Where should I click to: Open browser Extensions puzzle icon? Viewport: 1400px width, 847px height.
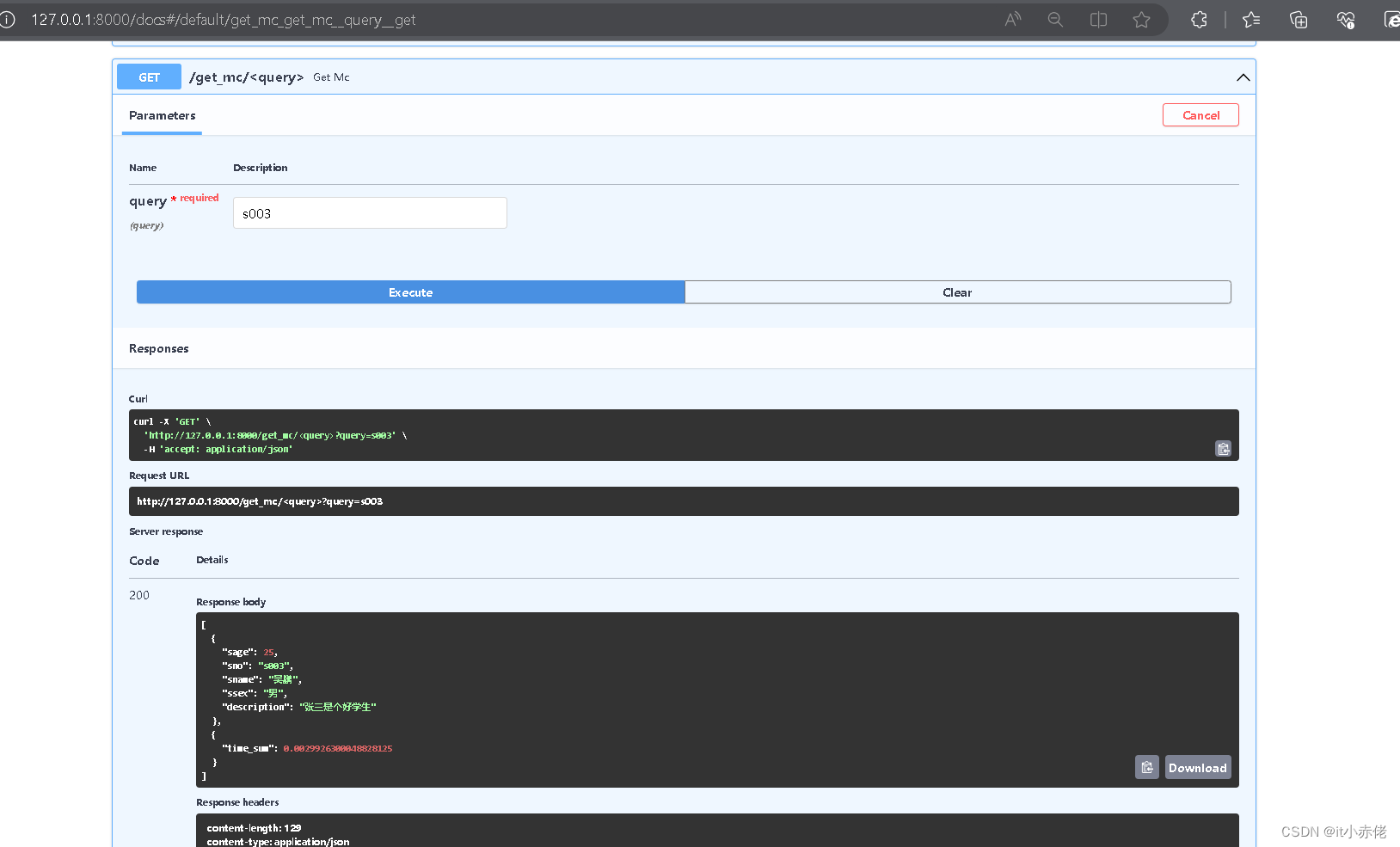tap(1200, 19)
